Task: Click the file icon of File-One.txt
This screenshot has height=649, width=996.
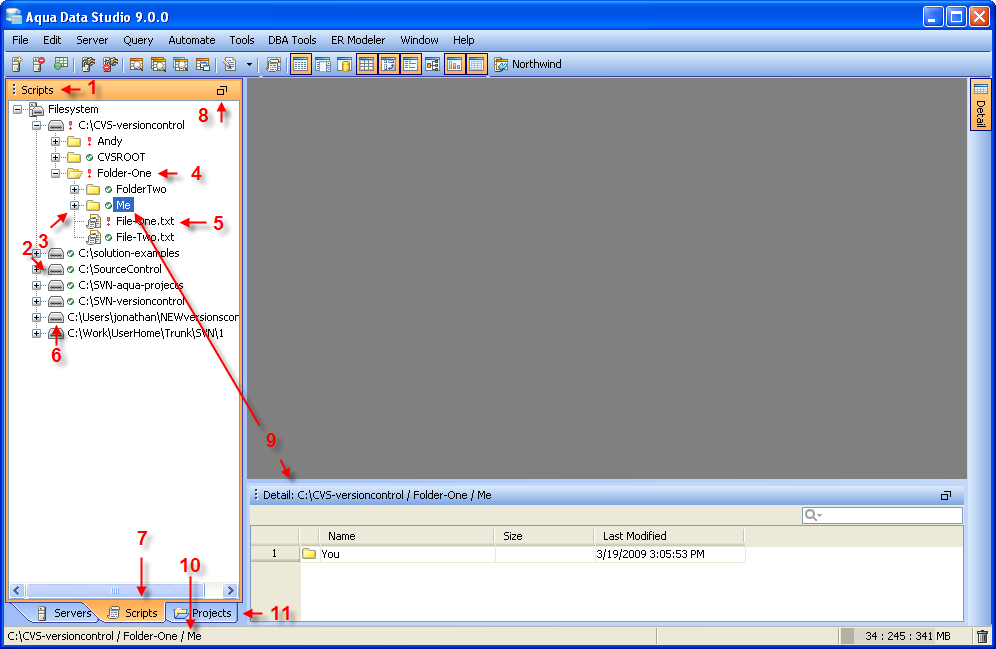Action: click(93, 221)
